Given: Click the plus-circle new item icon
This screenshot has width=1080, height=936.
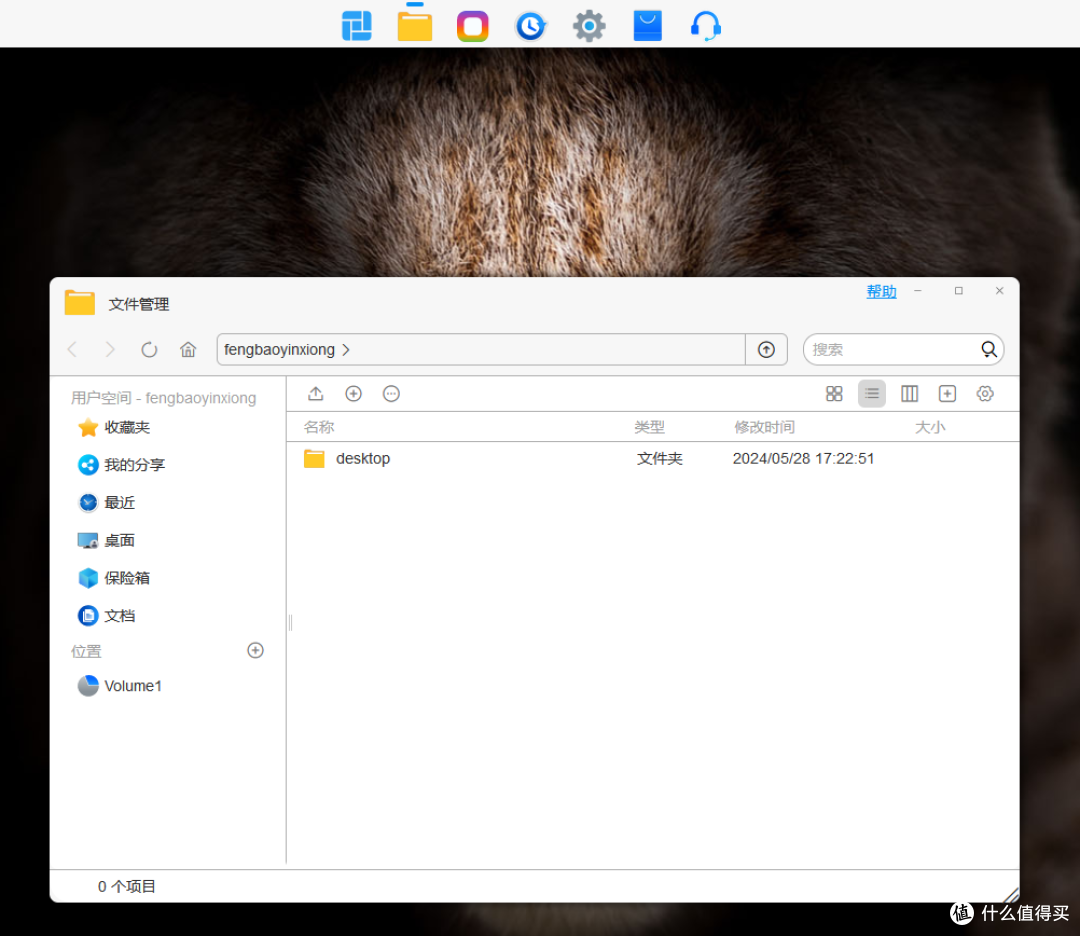Looking at the screenshot, I should tap(353, 393).
